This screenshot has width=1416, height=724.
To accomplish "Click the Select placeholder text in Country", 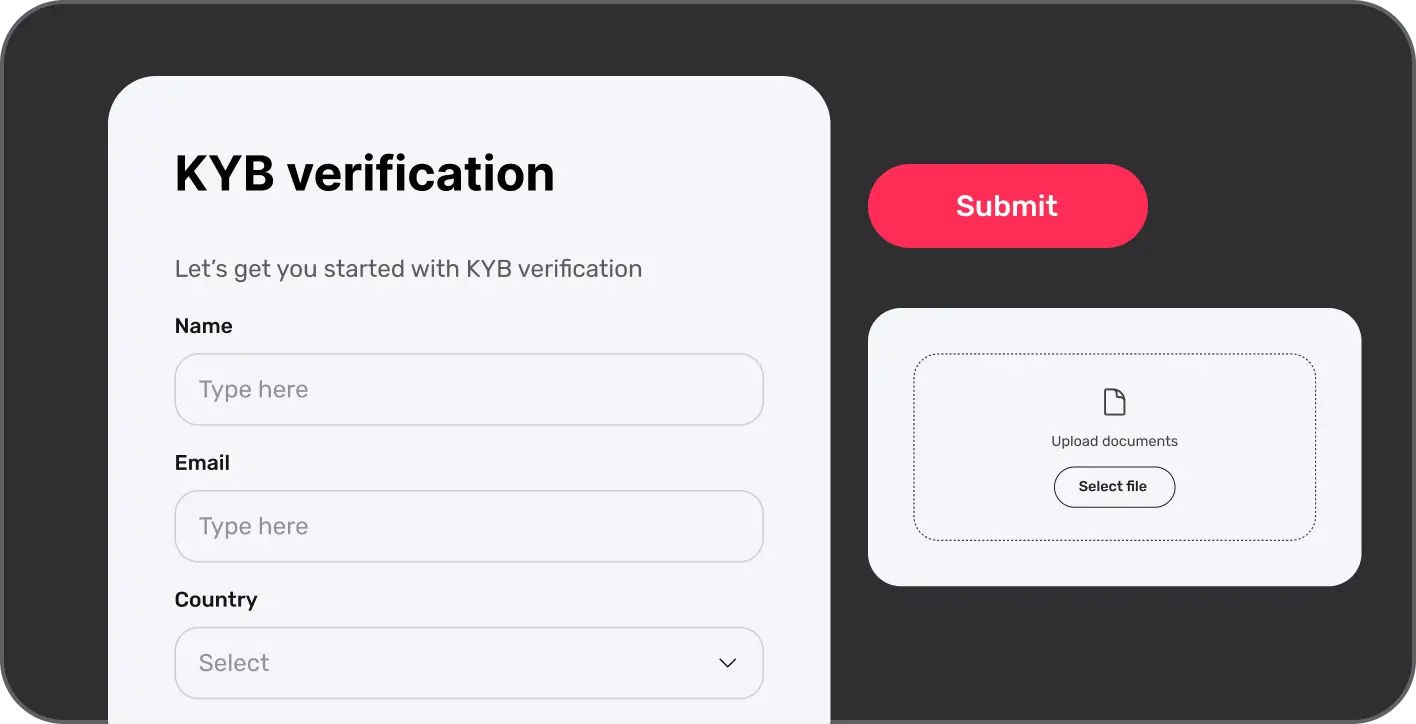I will click(x=234, y=663).
